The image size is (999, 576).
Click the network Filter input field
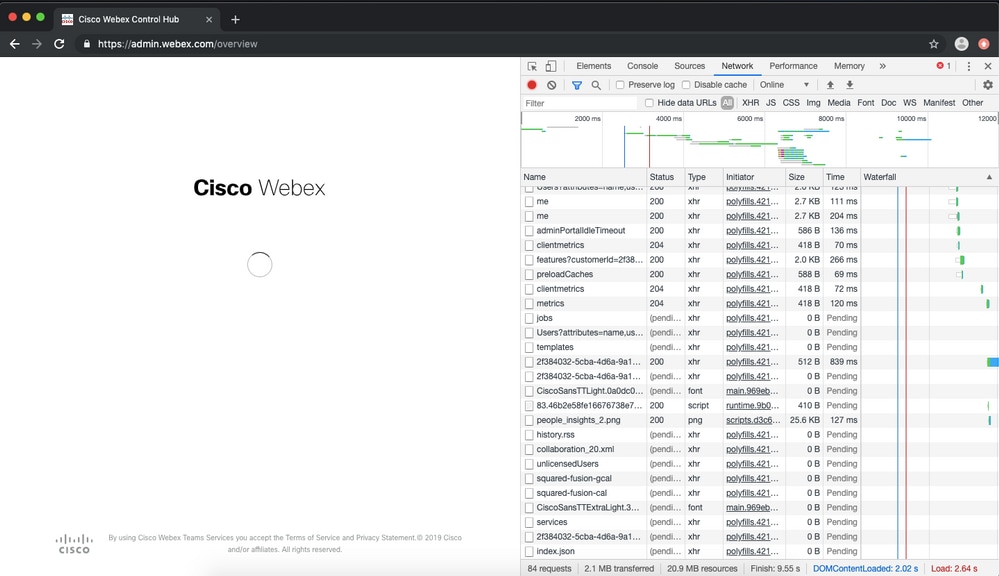579,103
